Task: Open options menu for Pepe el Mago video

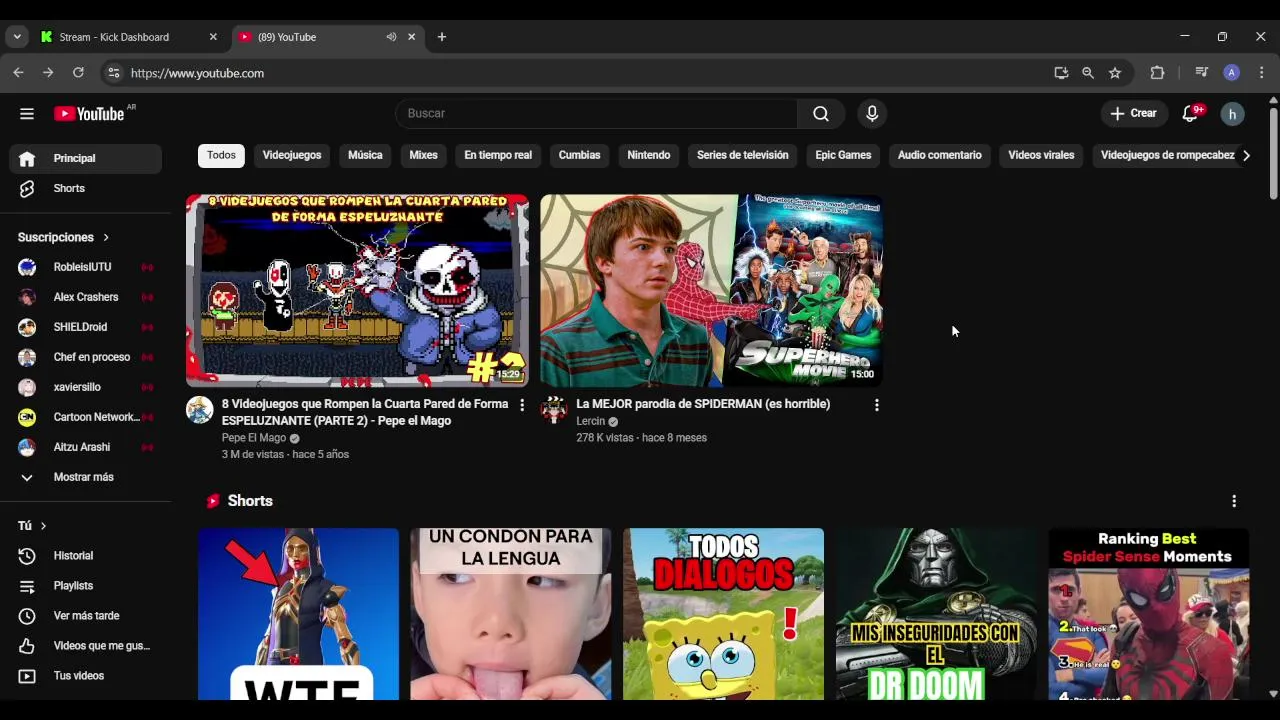Action: click(521, 405)
